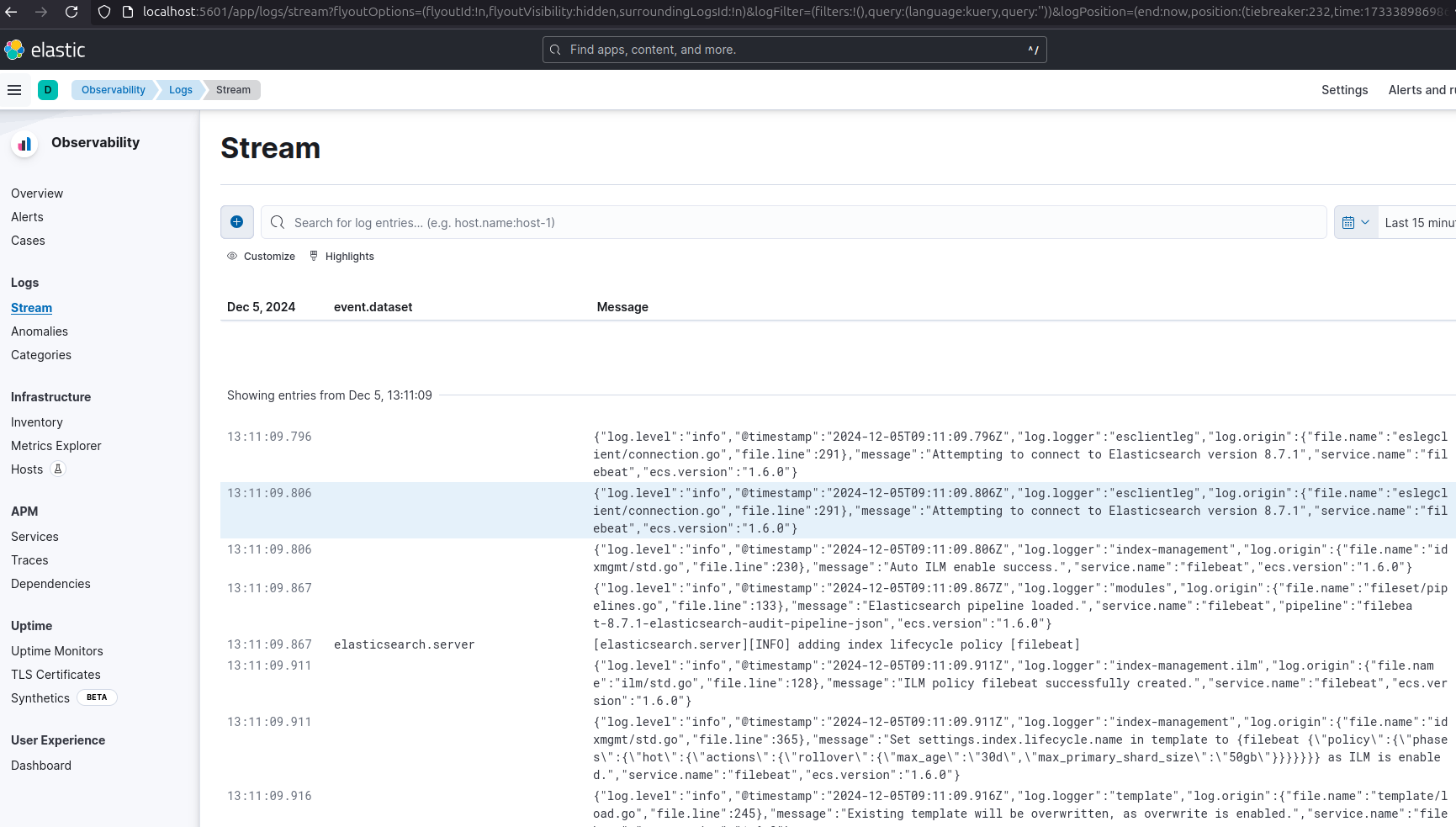Click the beaker icon next to Hosts
Screen dimensions: 1456x827
(x=58, y=469)
